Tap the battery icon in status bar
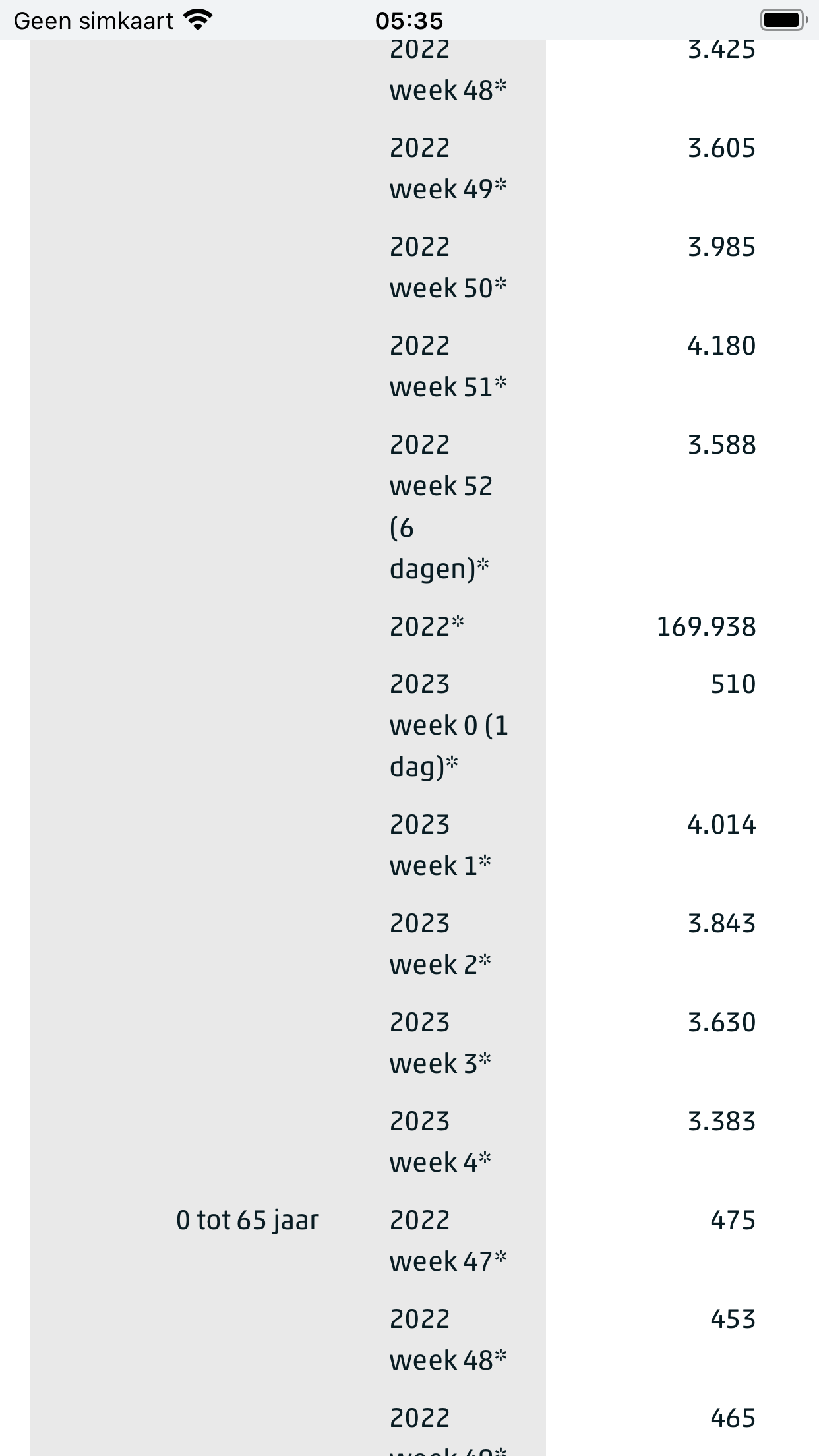819x1456 pixels. coord(783,20)
